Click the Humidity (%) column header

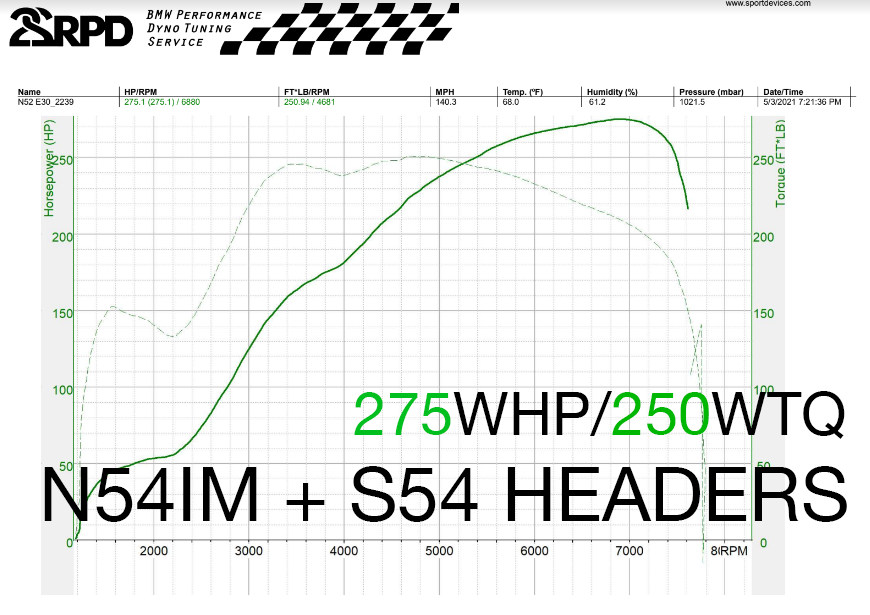[x=611, y=91]
